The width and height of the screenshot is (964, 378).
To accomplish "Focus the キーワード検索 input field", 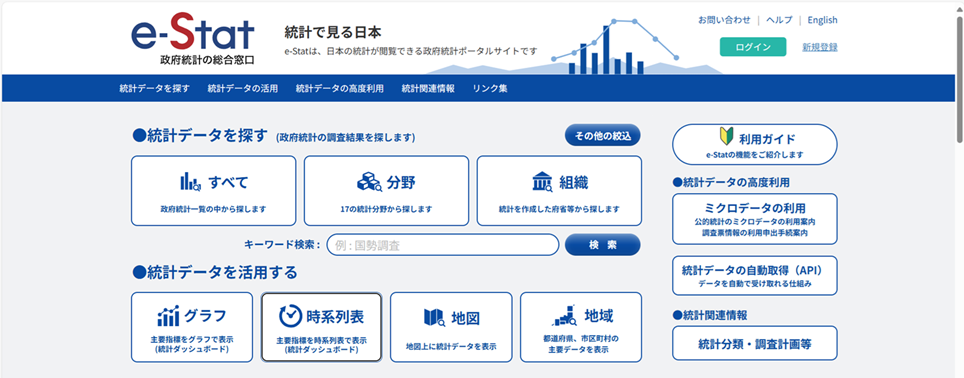I will [x=443, y=245].
